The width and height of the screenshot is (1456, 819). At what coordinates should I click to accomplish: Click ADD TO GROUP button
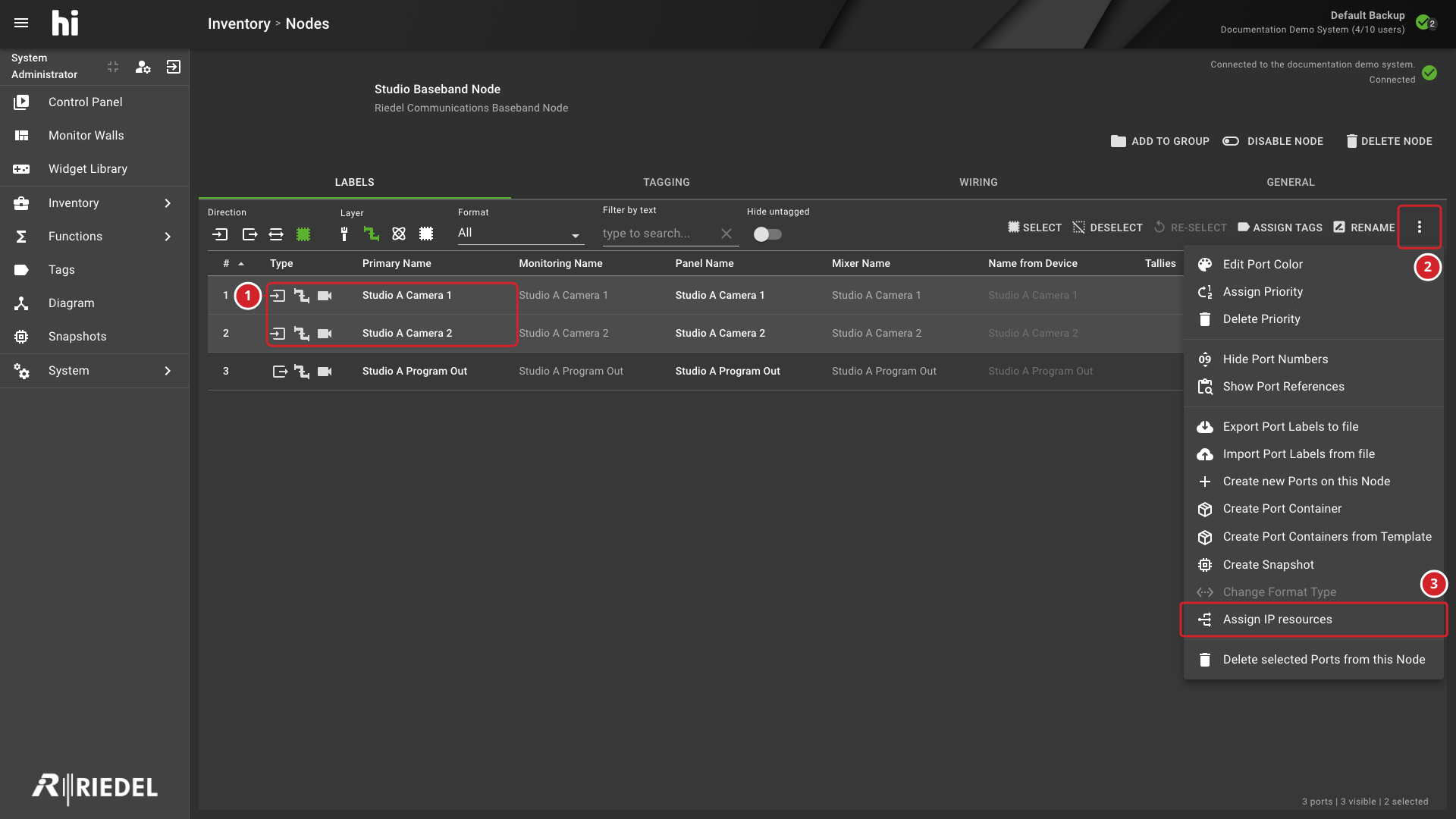click(x=1160, y=142)
